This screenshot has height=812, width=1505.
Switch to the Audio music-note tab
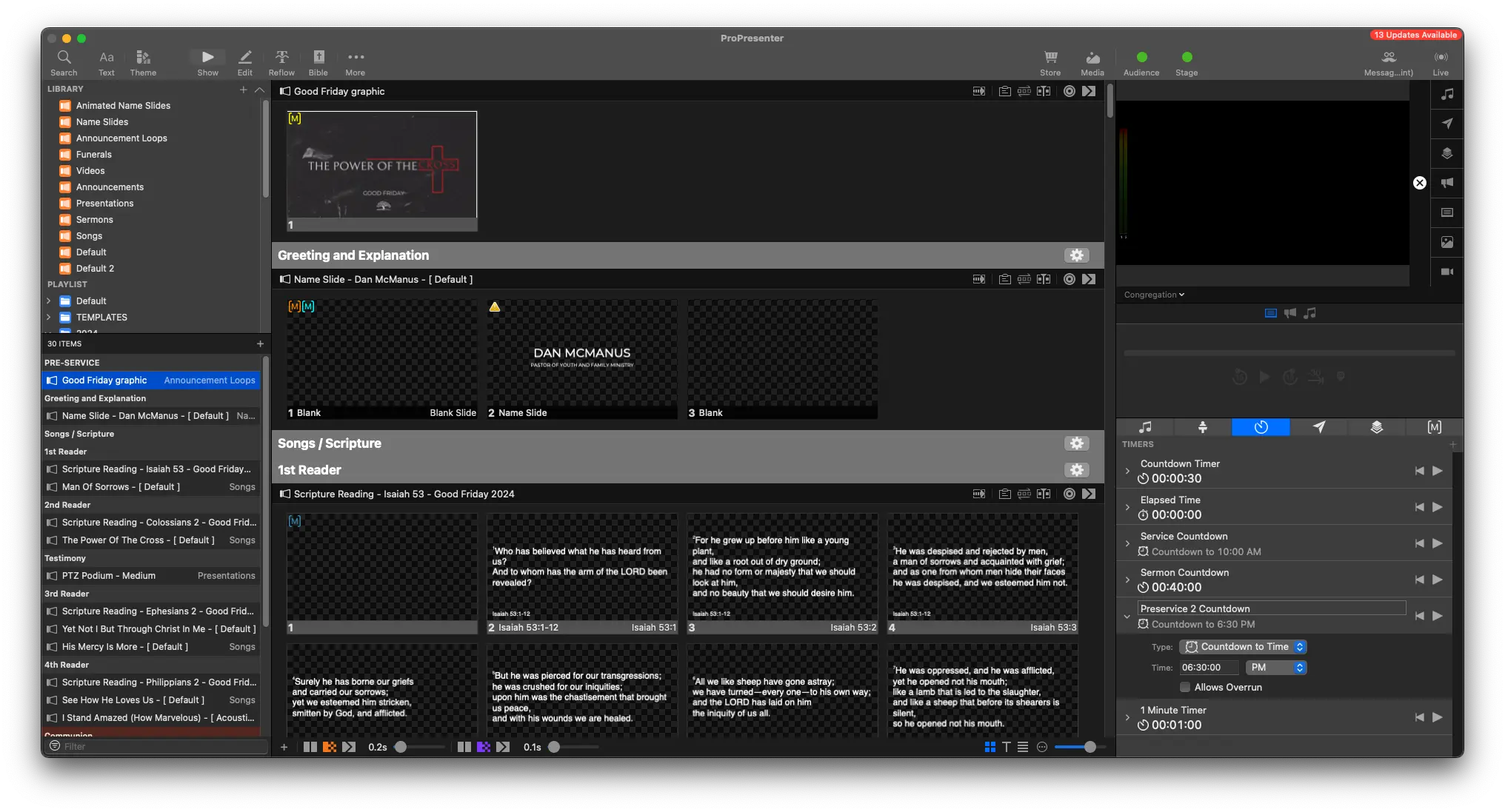click(x=1145, y=427)
